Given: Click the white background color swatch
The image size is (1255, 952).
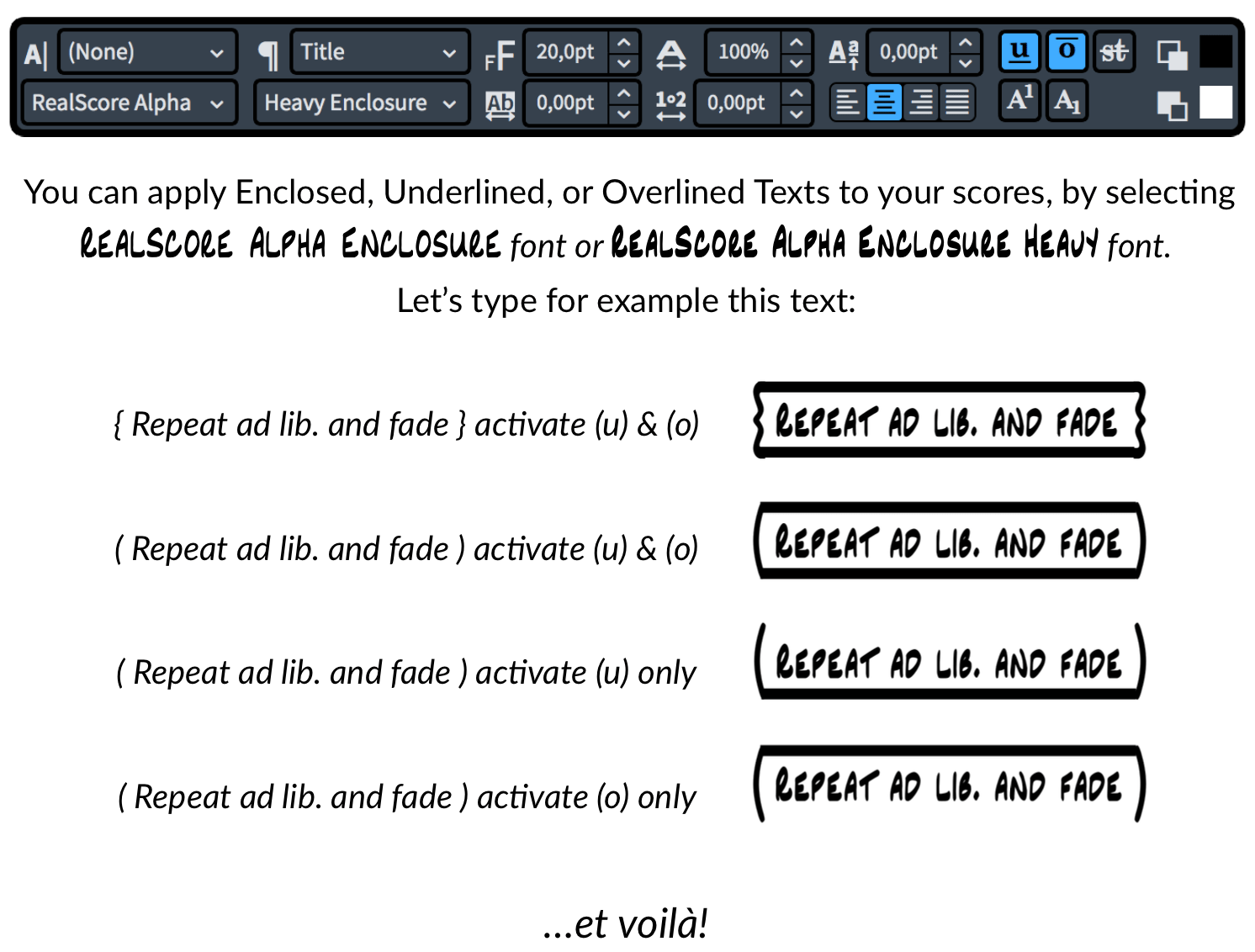Looking at the screenshot, I should pos(1215,102).
